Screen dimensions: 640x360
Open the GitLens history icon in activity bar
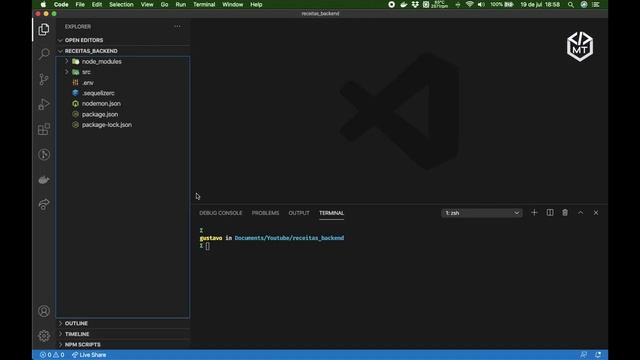[x=44, y=155]
